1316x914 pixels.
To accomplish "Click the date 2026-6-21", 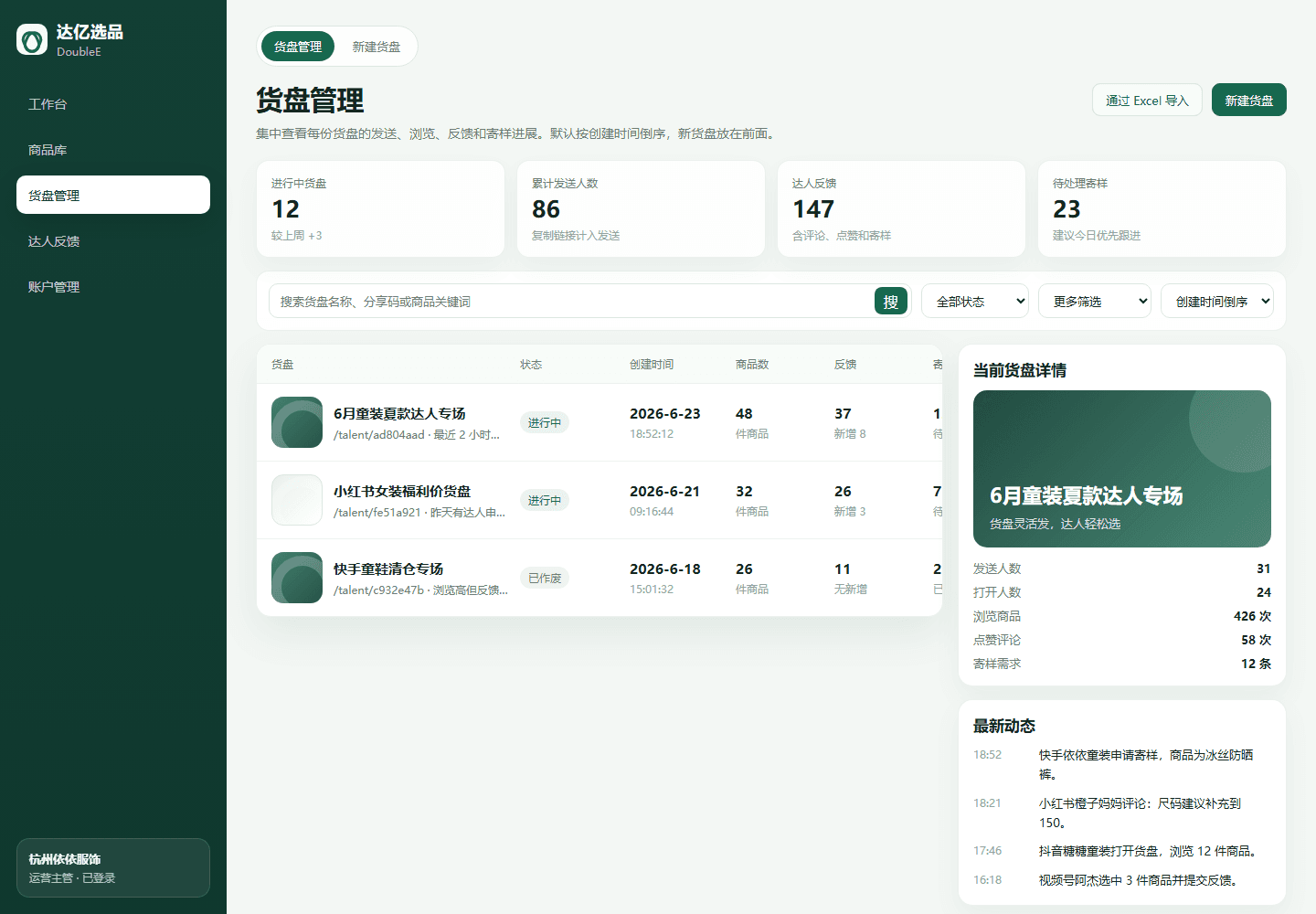I will point(665,491).
